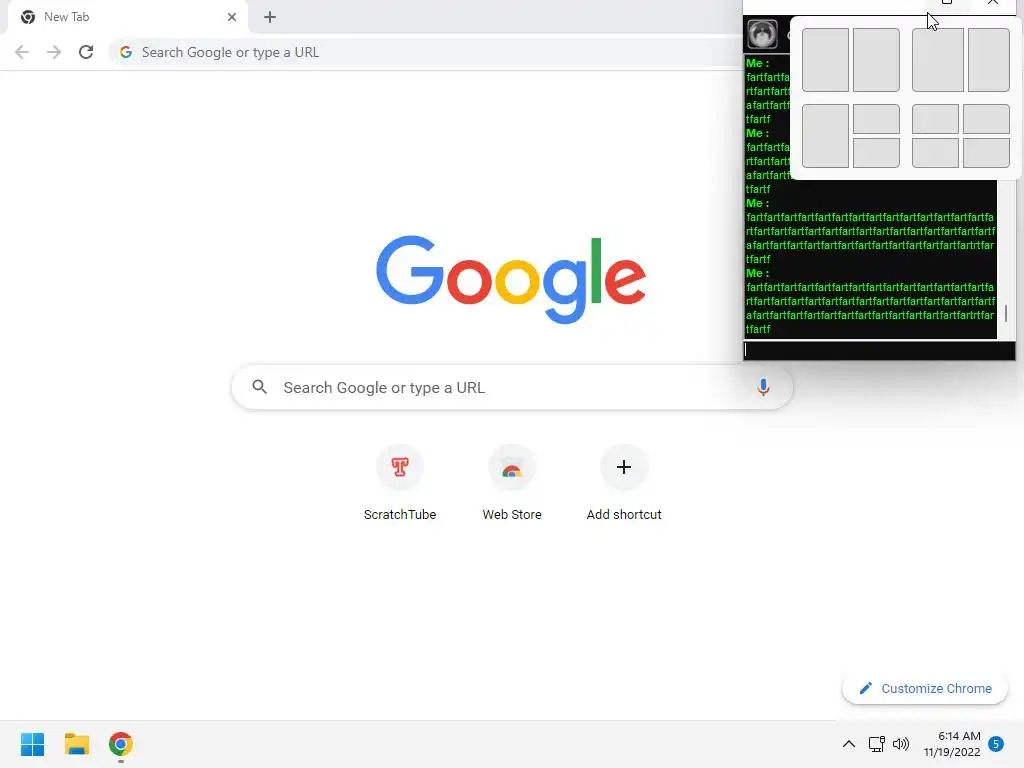Image resolution: width=1024 pixels, height=768 pixels.
Task: Click the Google logo on the page
Action: coord(511,280)
